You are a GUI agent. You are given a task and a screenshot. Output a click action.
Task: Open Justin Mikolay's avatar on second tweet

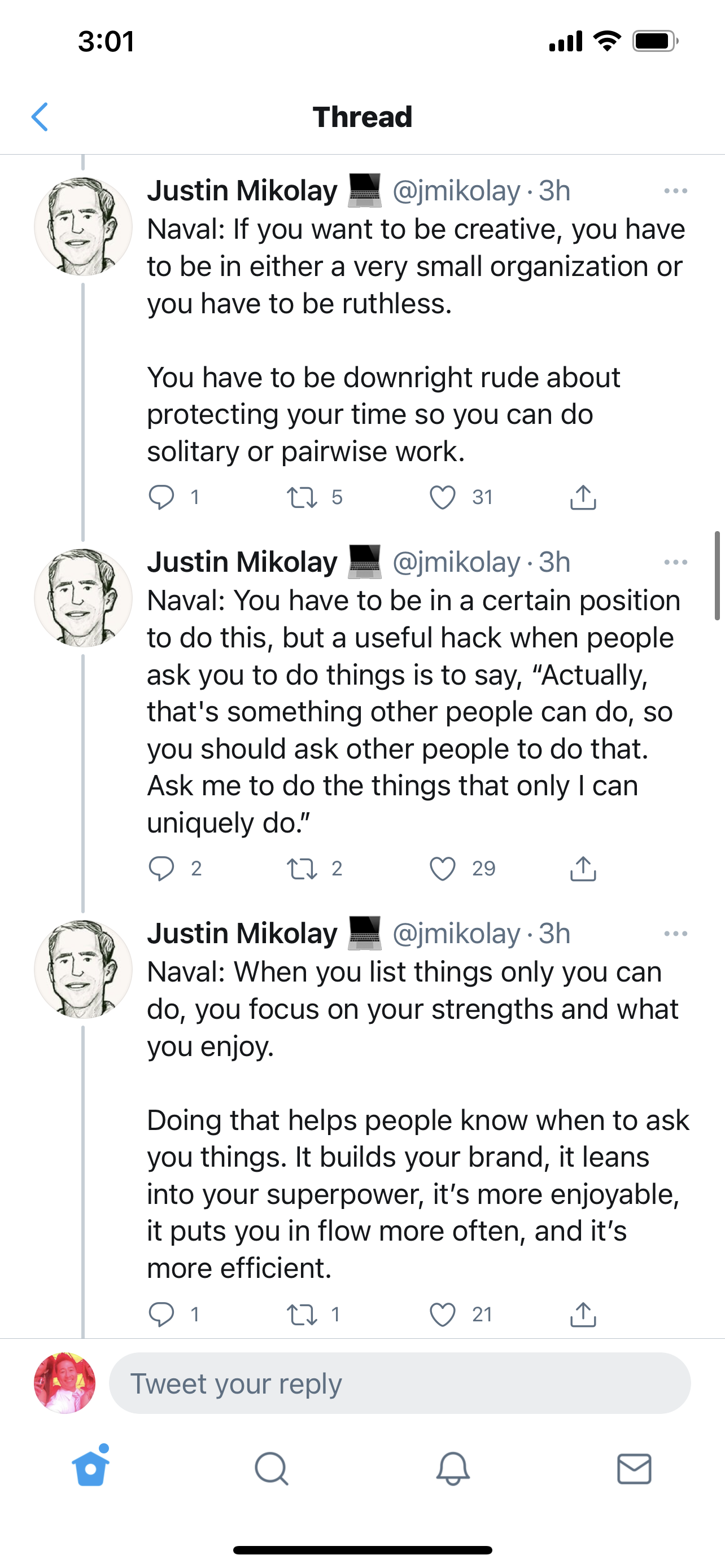click(83, 598)
